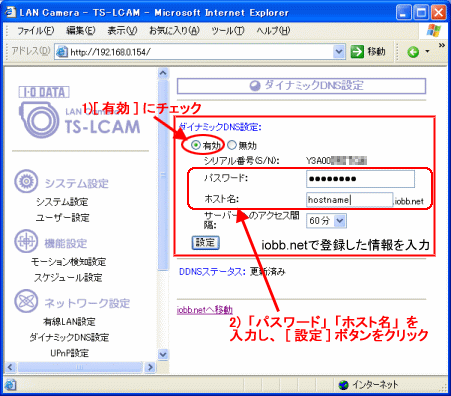The width and height of the screenshot is (451, 396).
Task: Click the システム設定 section heading
Action: [x=77, y=183]
